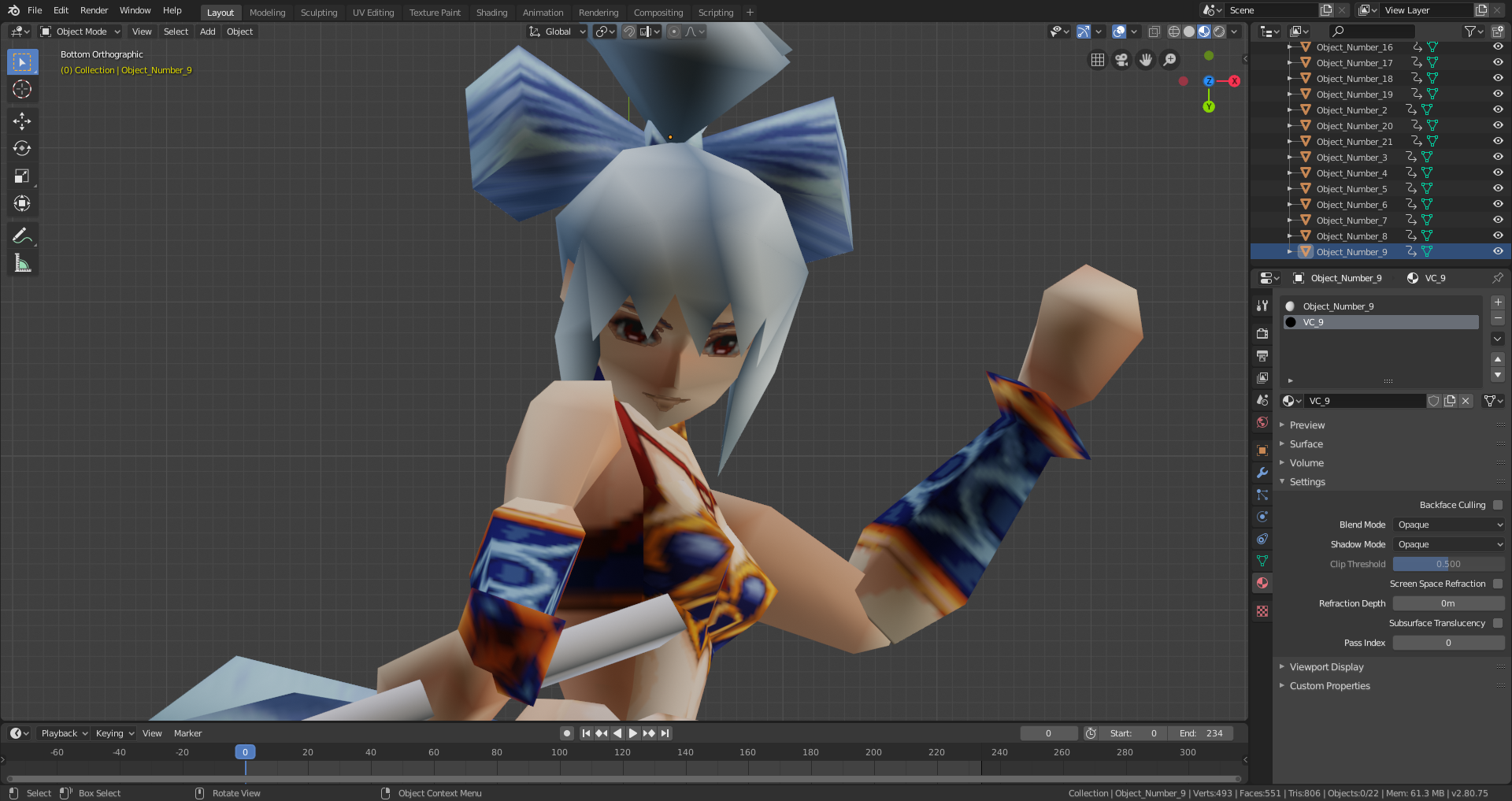Jump to the end frame
The height and width of the screenshot is (801, 1512).
(665, 733)
